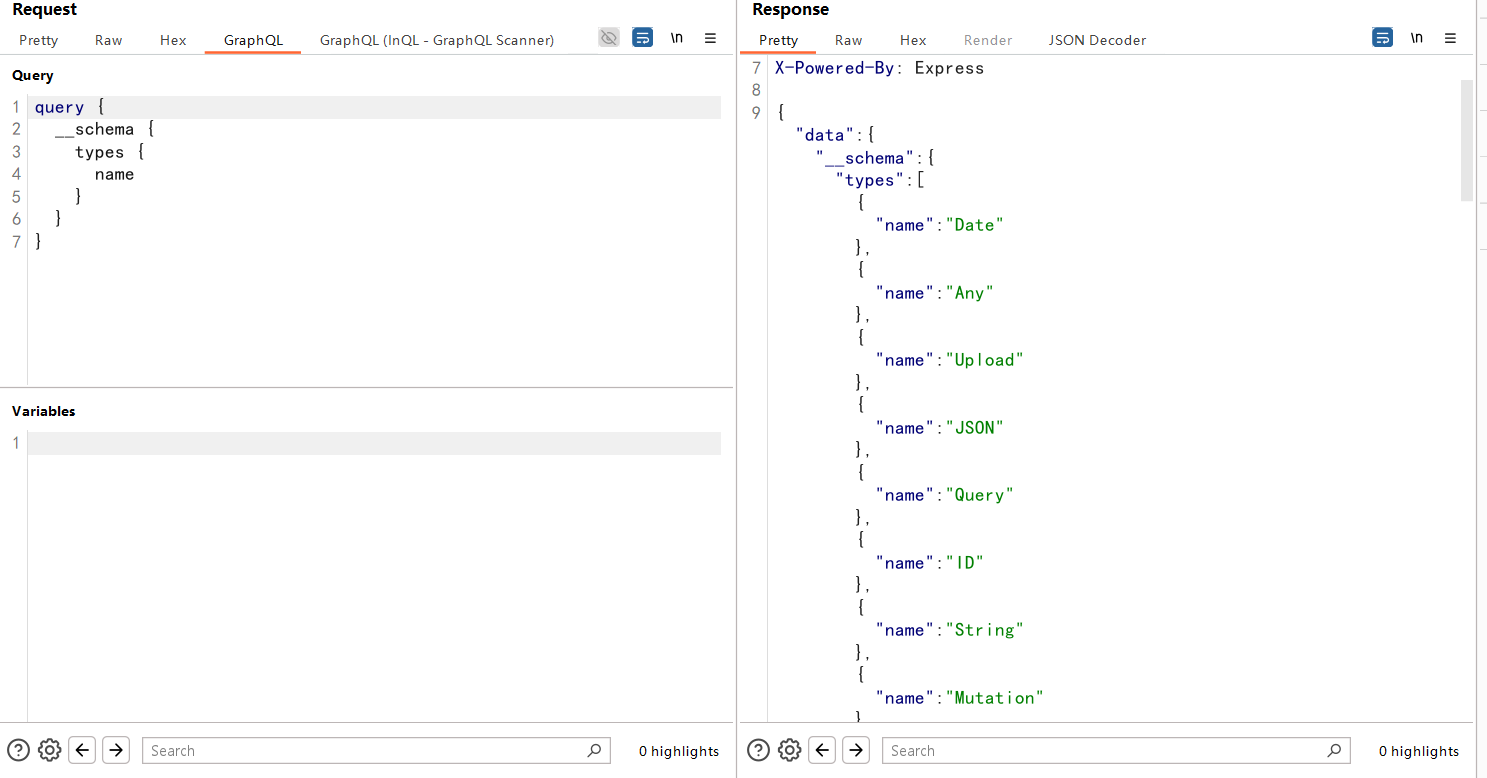The width and height of the screenshot is (1487, 778).
Task: Toggle non-printable characters in Response panel
Action: (x=1416, y=38)
